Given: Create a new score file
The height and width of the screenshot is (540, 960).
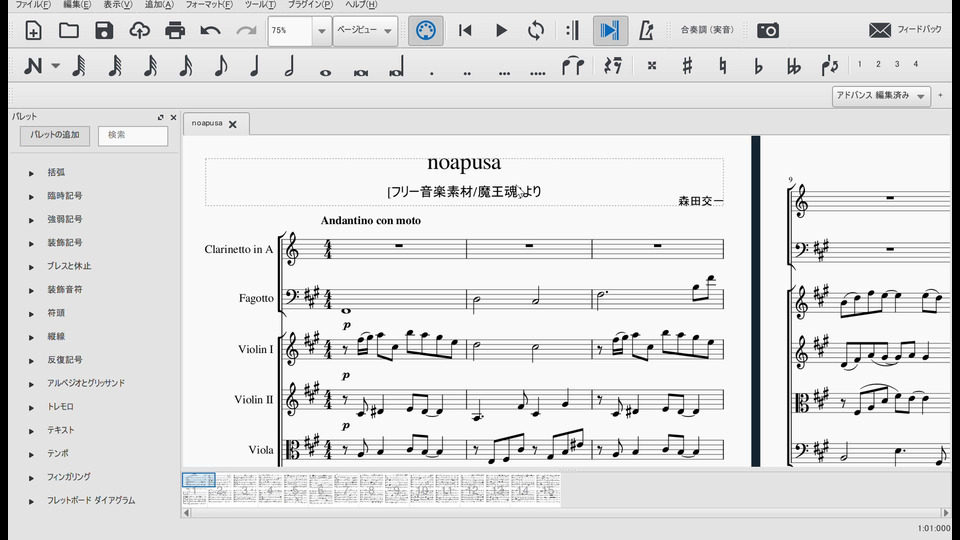Looking at the screenshot, I should click(33, 30).
